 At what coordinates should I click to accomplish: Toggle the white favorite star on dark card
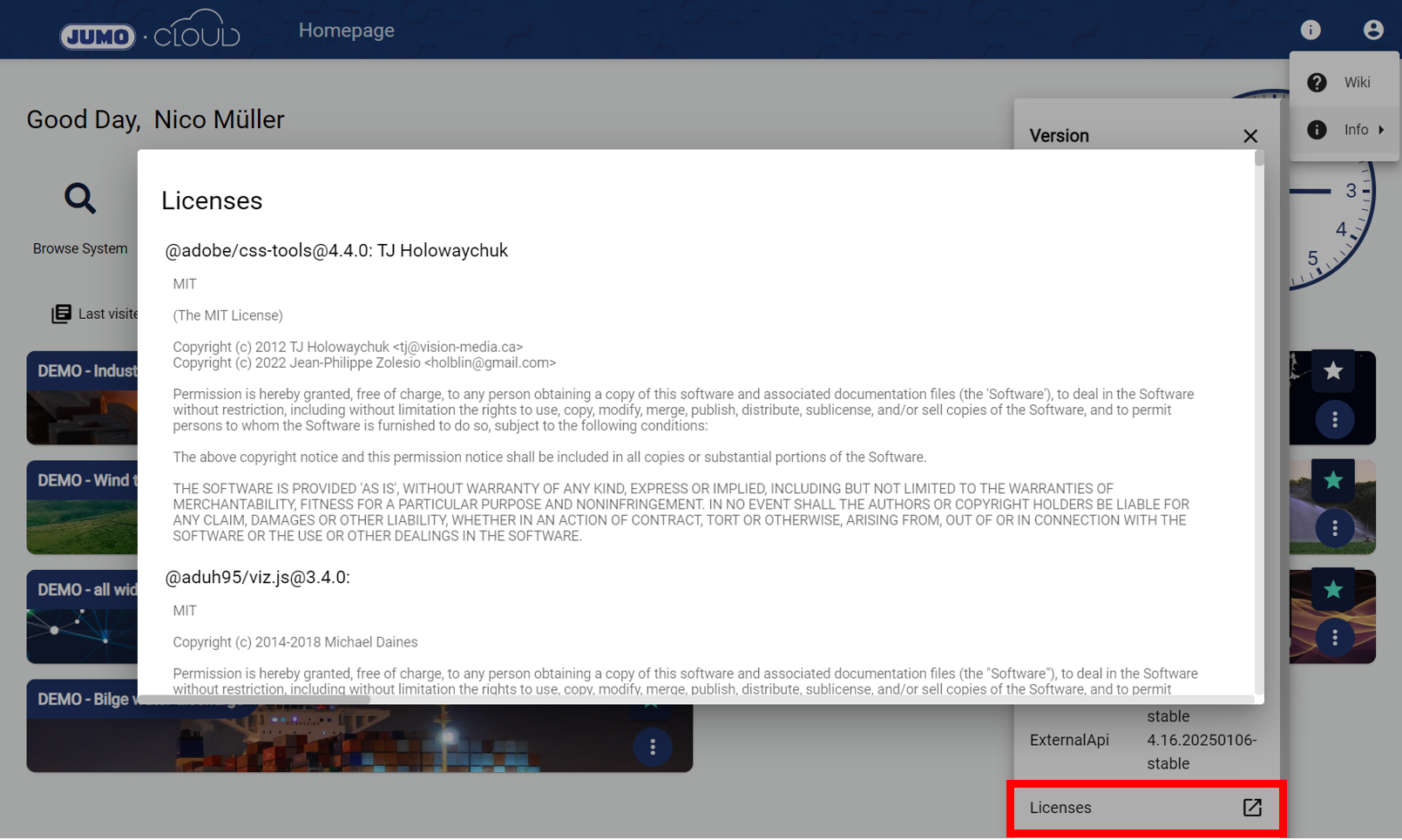(1332, 371)
